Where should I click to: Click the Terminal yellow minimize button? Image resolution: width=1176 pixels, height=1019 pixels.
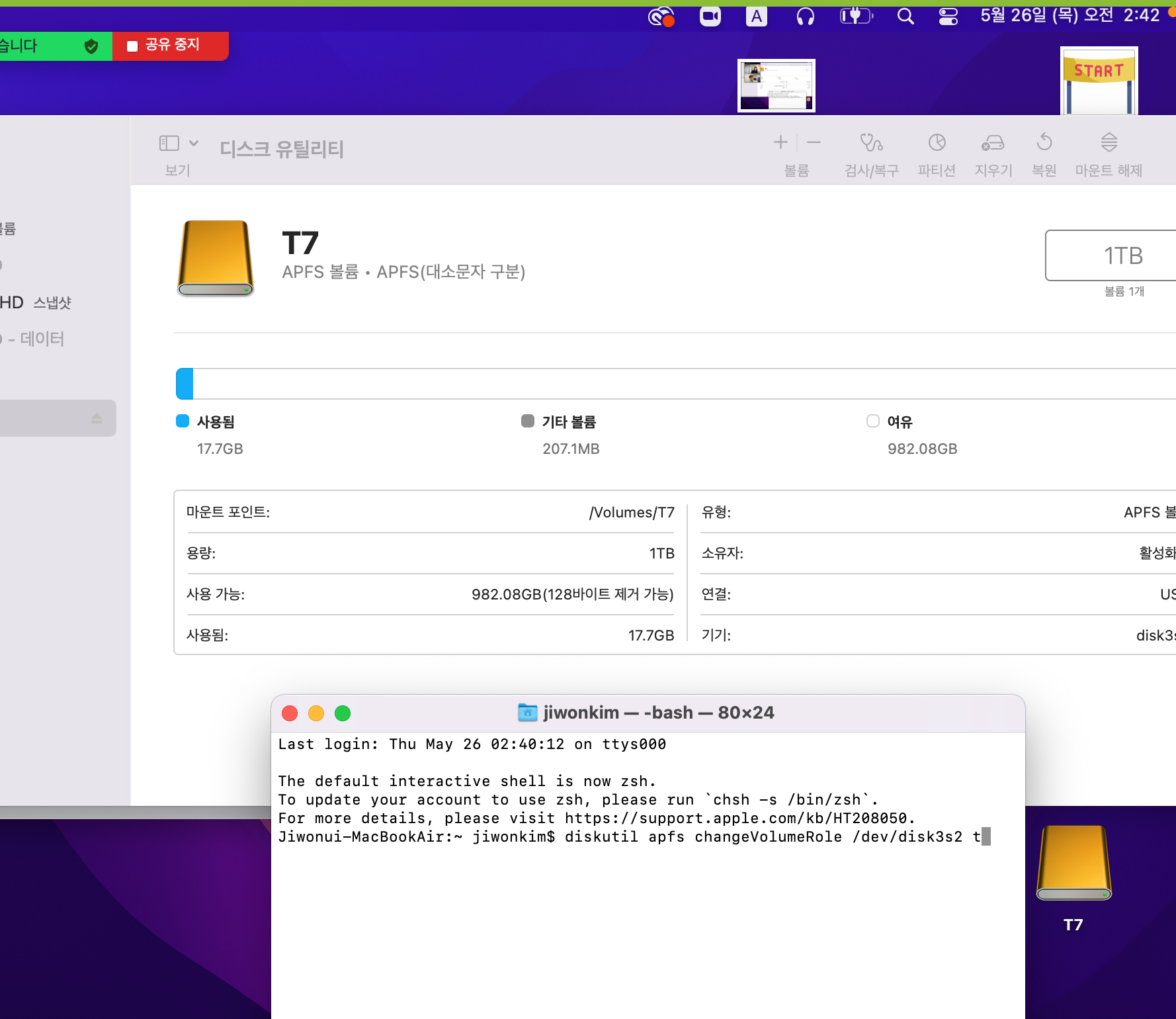click(316, 713)
